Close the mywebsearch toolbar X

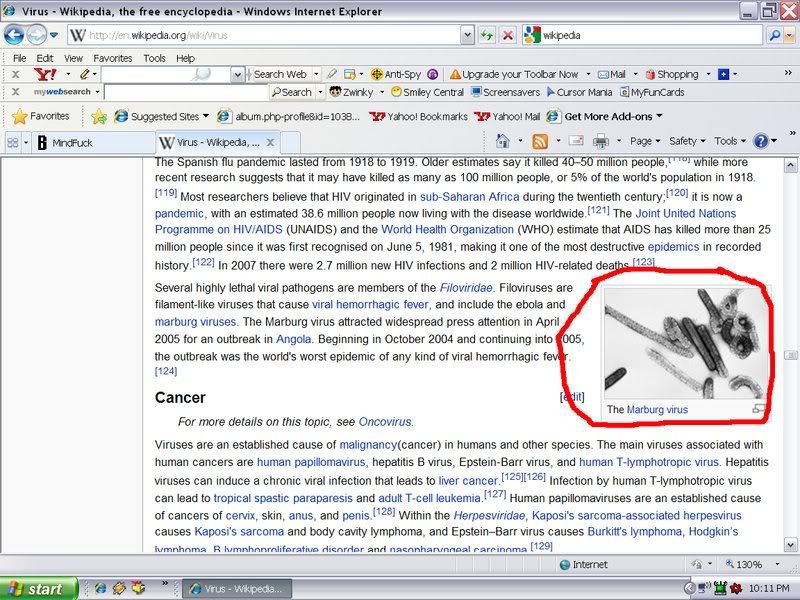(15, 92)
